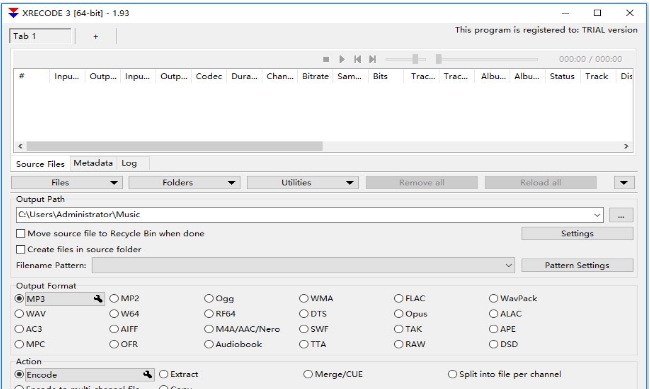650x389 pixels.
Task: Select RAW output format
Action: tap(410, 344)
